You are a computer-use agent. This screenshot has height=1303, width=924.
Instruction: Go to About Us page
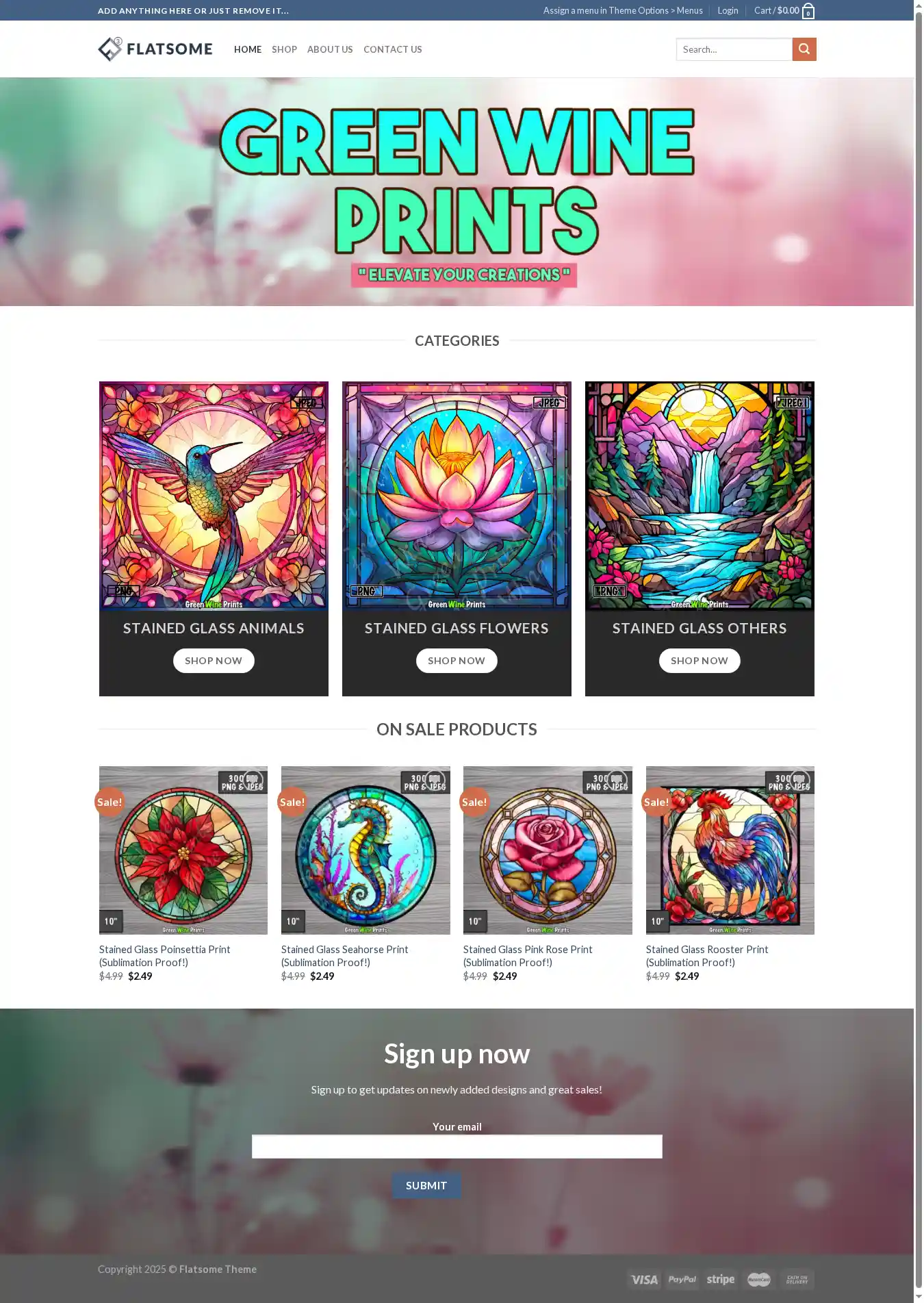(330, 49)
